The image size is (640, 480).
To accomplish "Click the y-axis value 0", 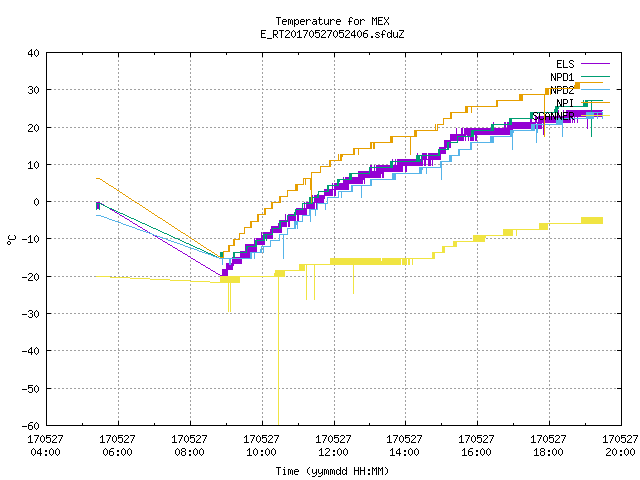I will point(37,202).
